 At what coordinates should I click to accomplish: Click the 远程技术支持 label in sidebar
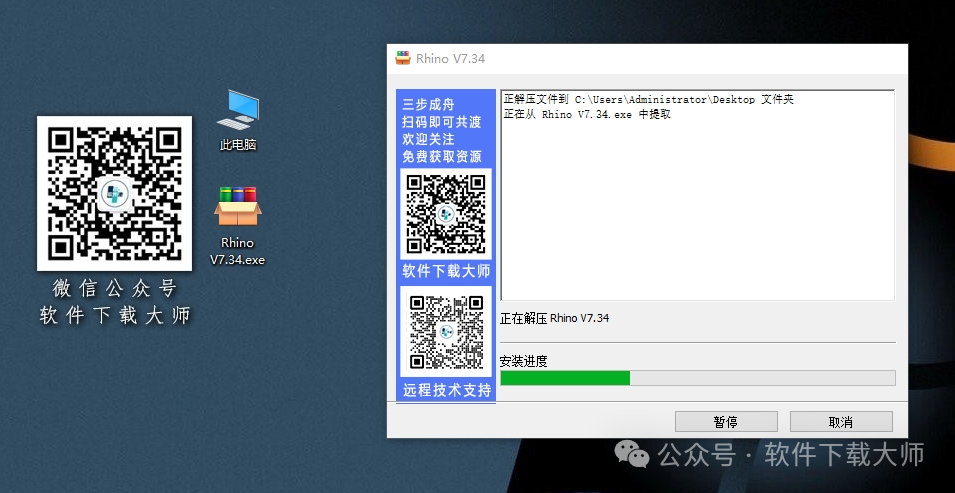[x=446, y=390]
